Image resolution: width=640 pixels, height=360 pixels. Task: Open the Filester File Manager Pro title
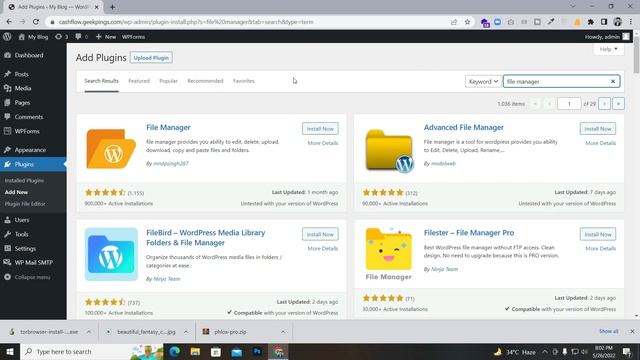tap(469, 233)
